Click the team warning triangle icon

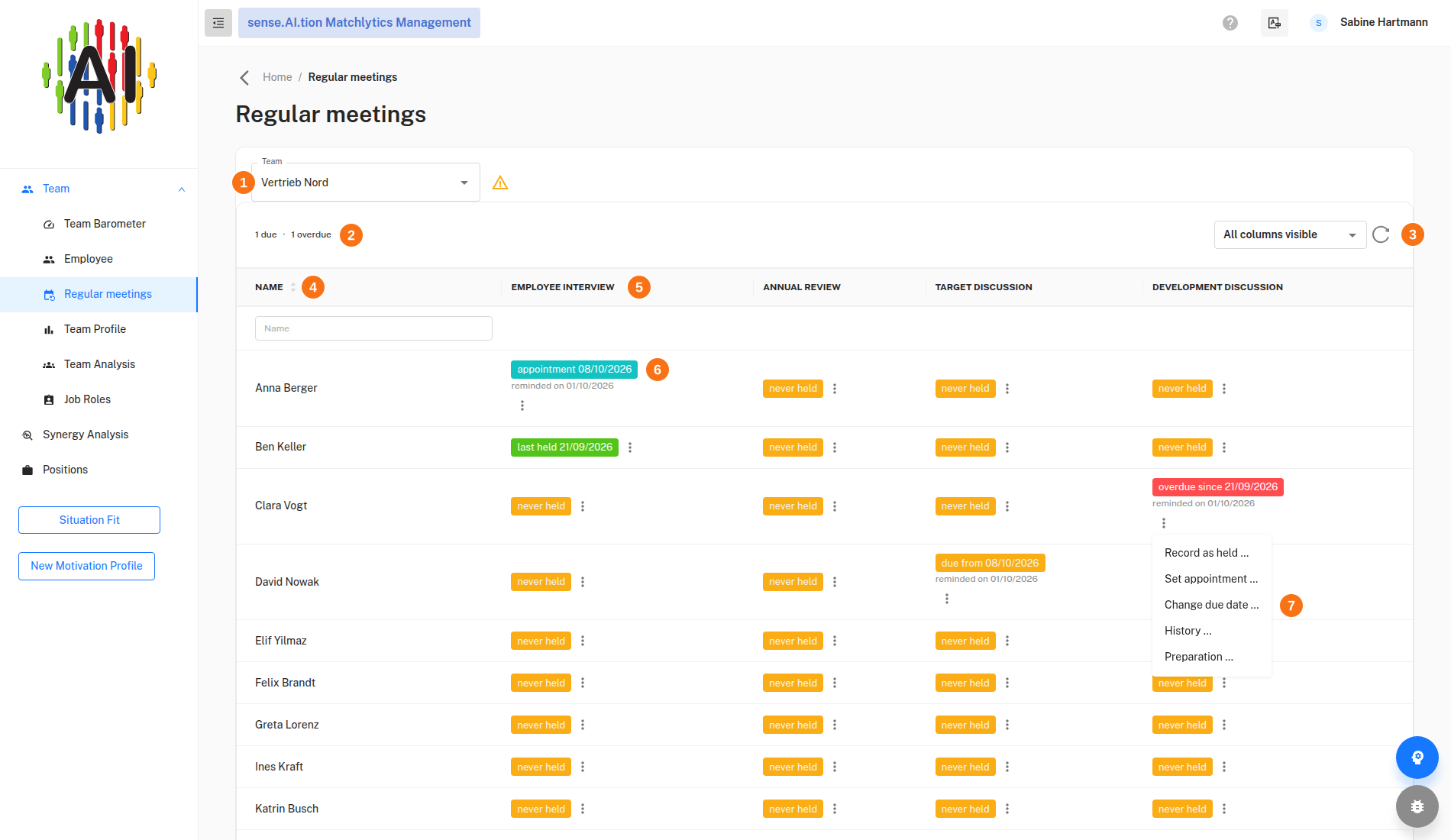[x=500, y=183]
